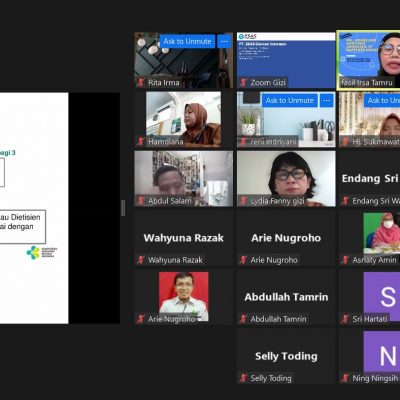Click muted mic icon beside Lydia Fanny gizi

244,201
